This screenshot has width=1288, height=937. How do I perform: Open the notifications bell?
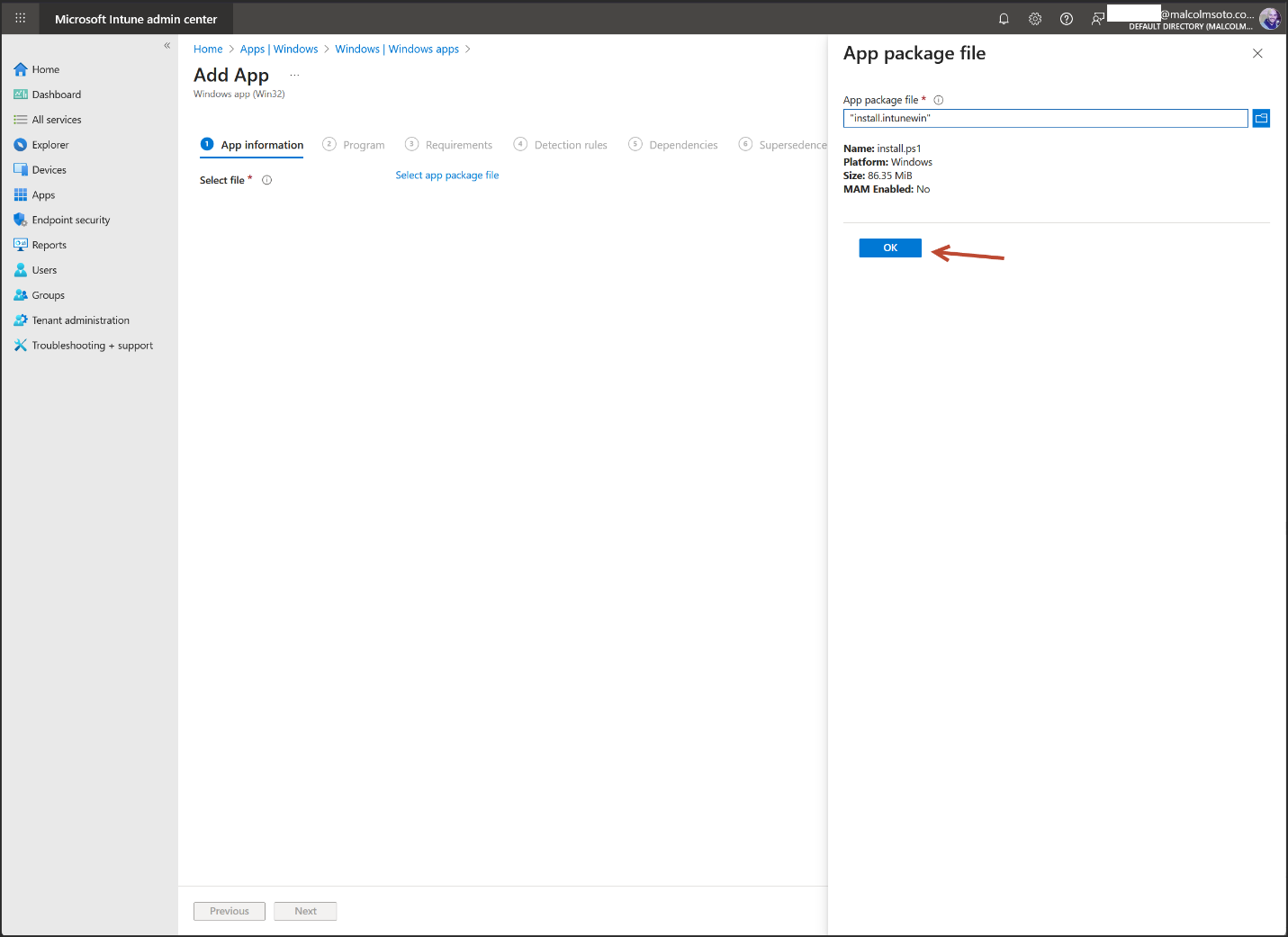point(1004,18)
